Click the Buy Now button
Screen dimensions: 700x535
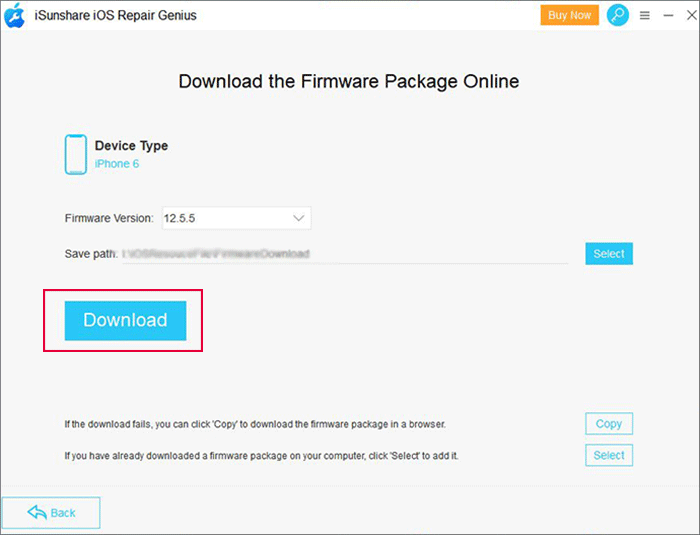[x=569, y=15]
